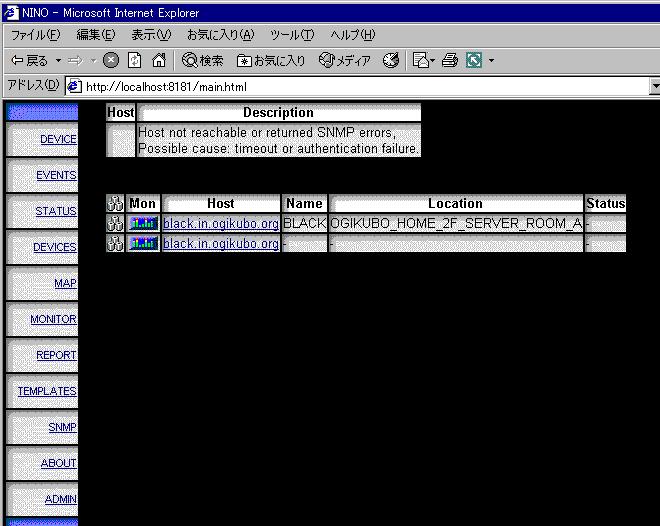
Task: Open the EVENTS link in the sidebar
Action: coord(56,176)
